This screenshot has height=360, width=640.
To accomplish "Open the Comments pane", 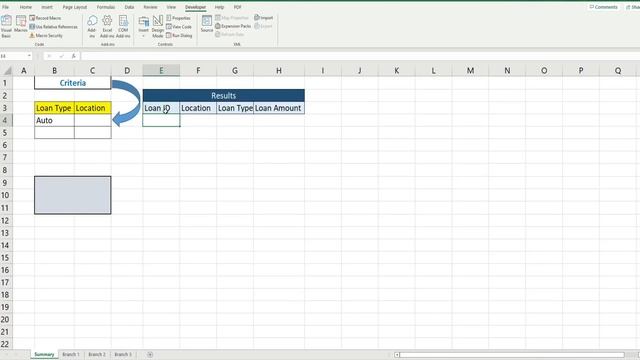I will (x=604, y=7).
